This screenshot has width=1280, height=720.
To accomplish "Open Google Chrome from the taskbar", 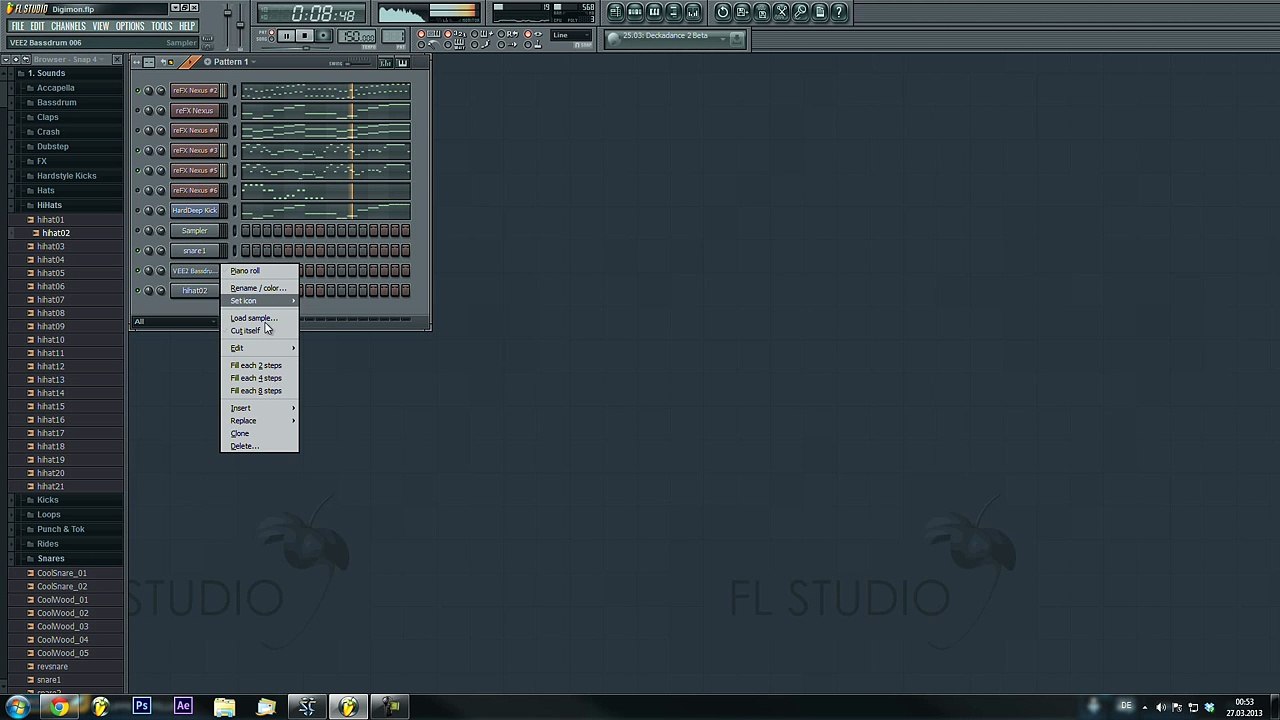I will coord(59,707).
